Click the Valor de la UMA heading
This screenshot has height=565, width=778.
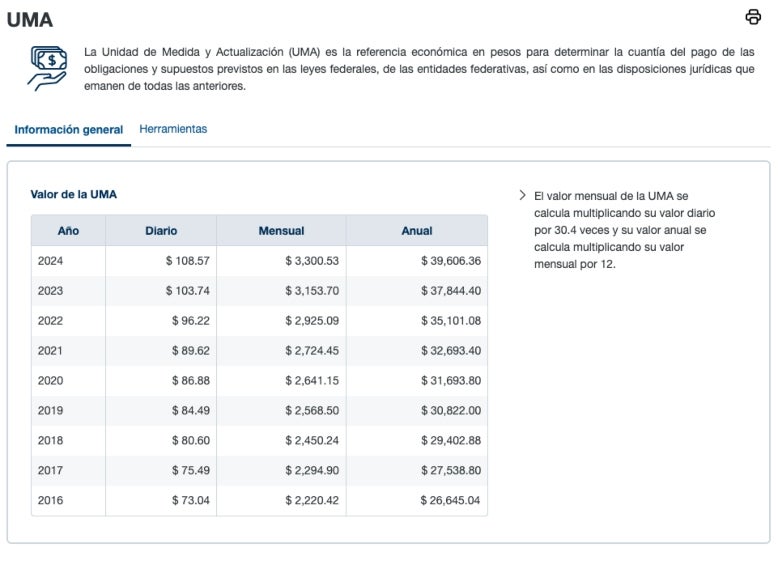click(74, 194)
